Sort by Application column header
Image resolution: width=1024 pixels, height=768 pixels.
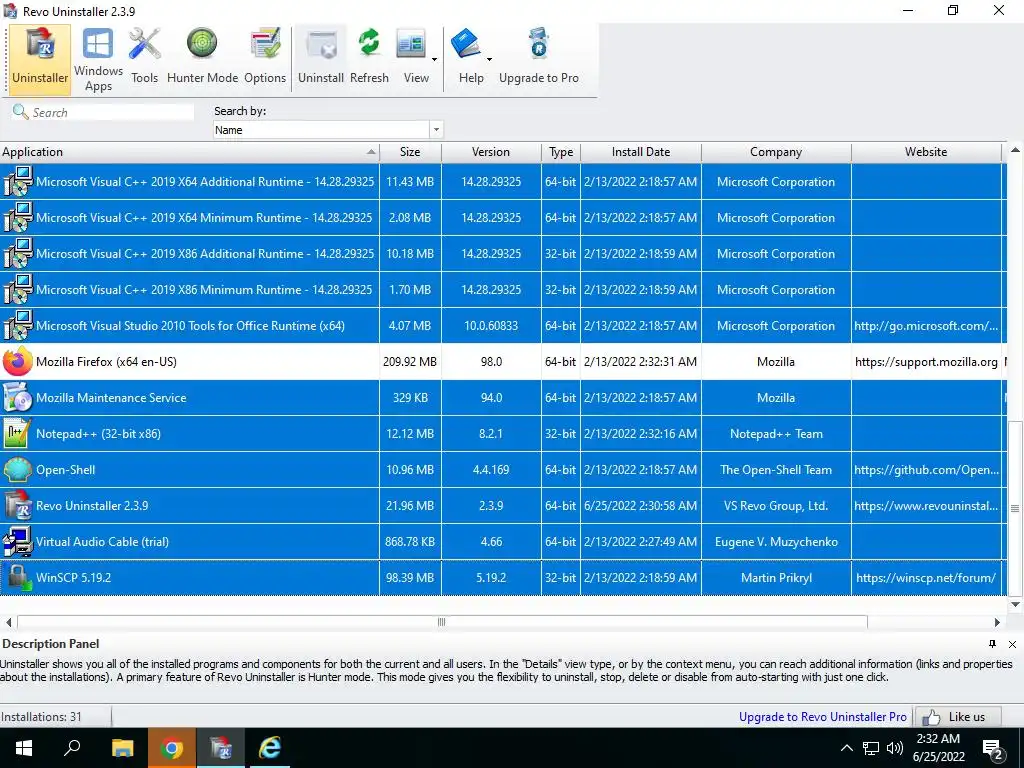189,152
